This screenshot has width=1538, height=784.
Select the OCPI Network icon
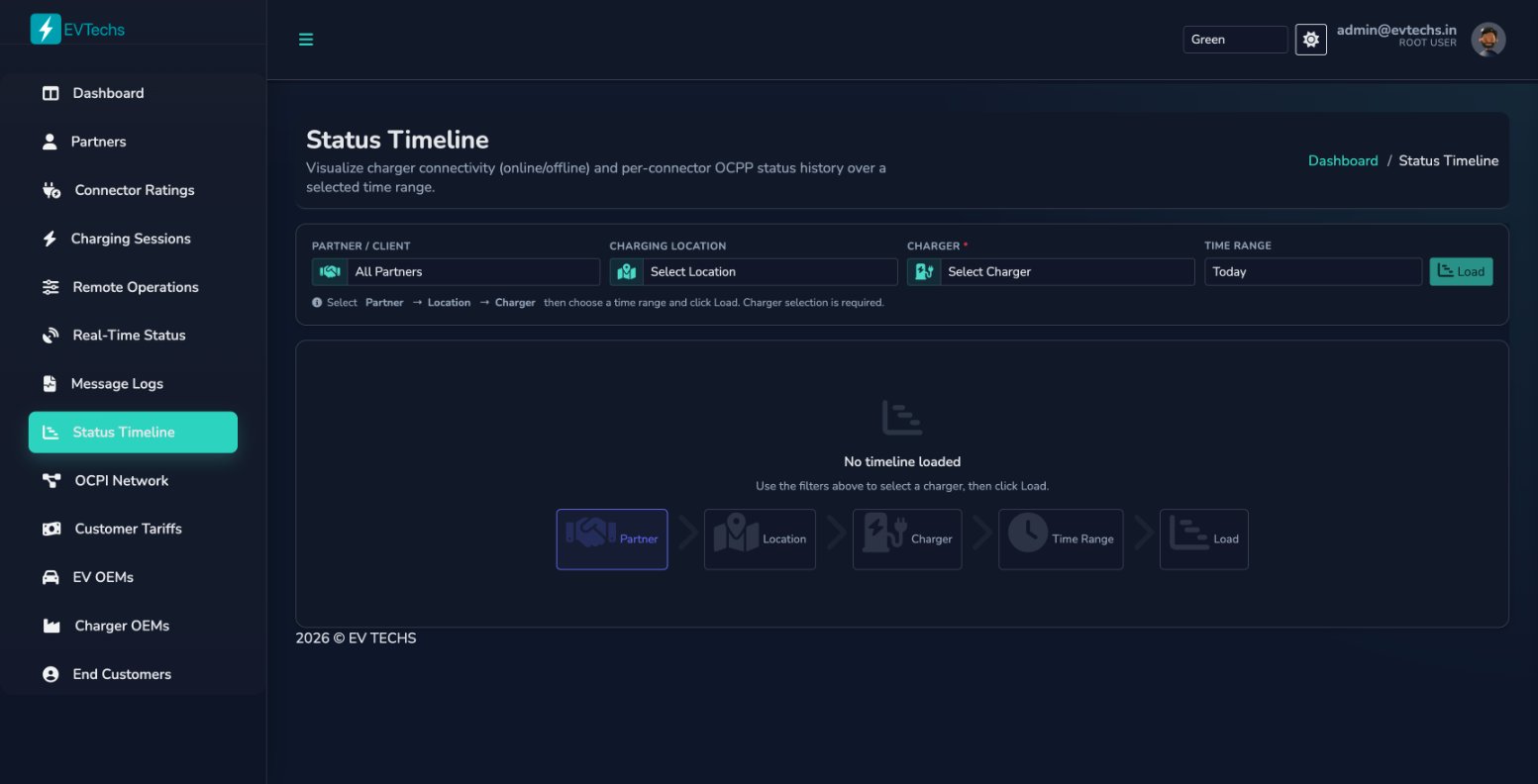(49, 480)
